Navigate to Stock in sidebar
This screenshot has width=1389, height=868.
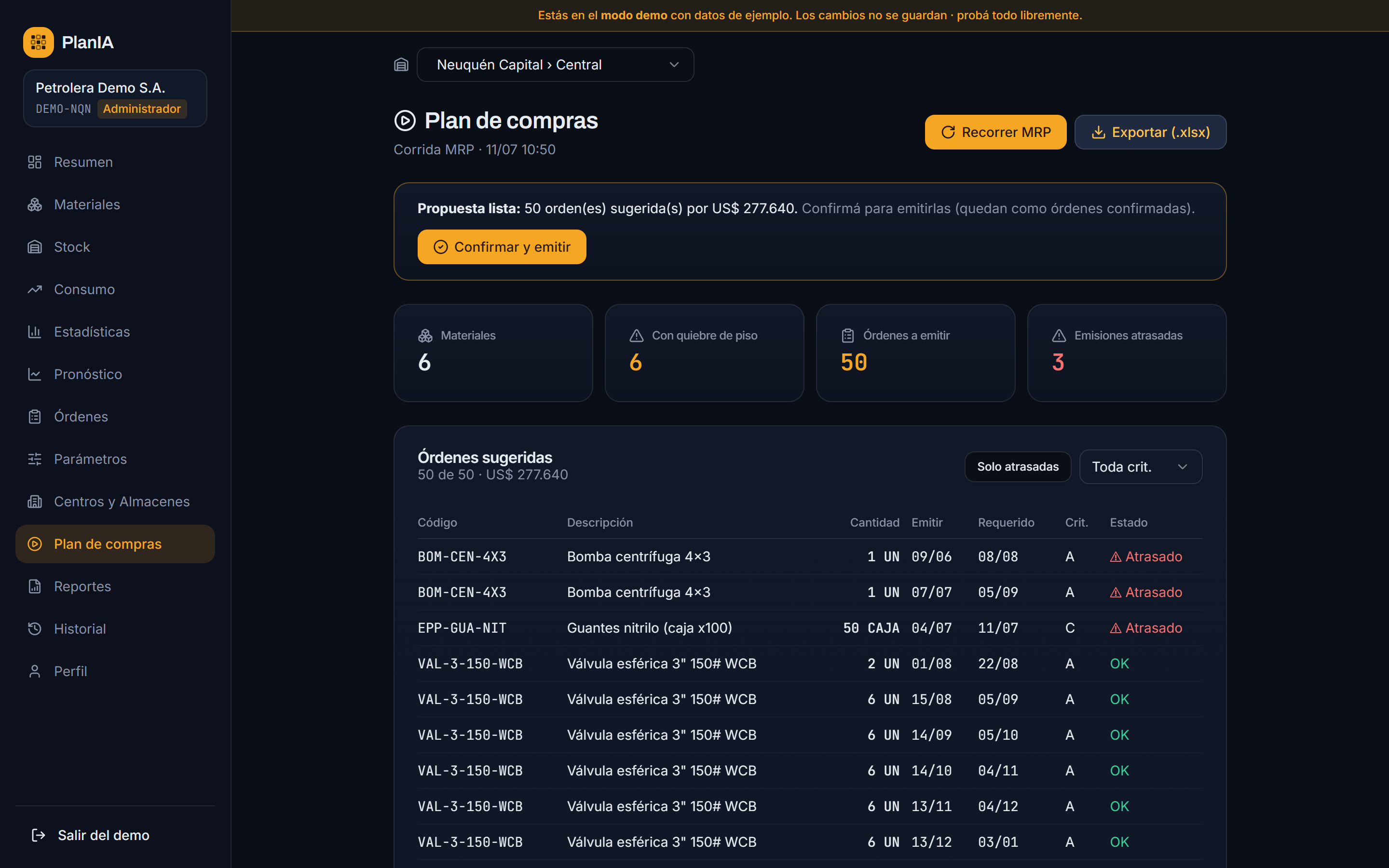pos(115,247)
